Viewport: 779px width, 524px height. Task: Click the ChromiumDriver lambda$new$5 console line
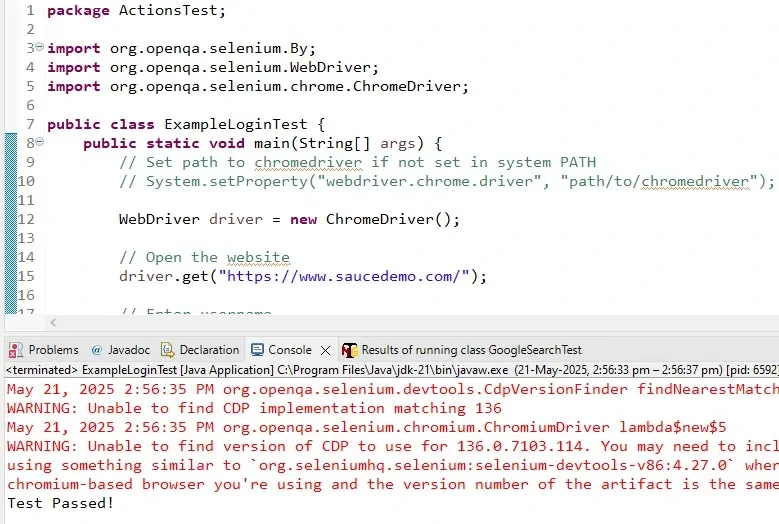[x=366, y=427]
